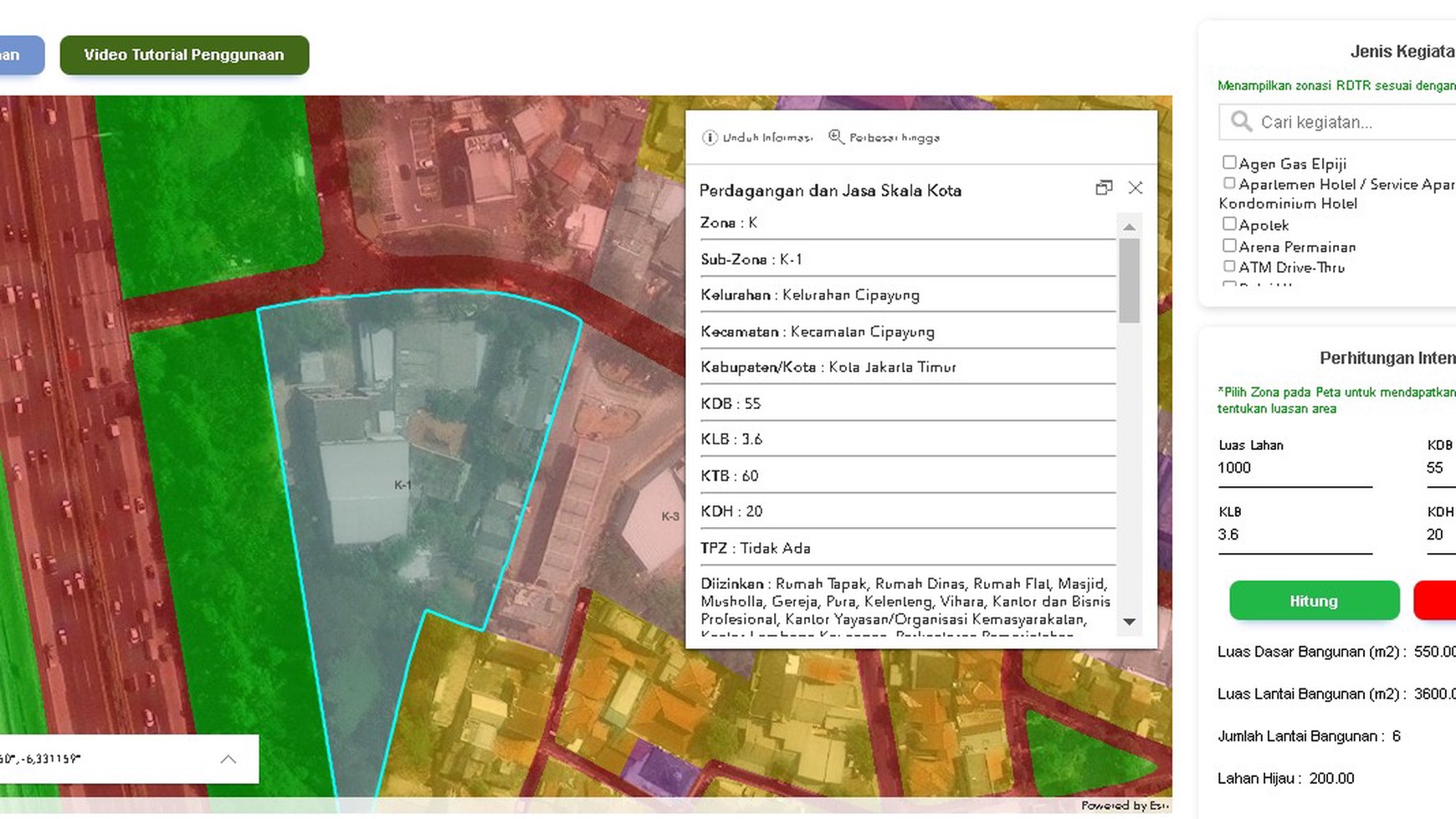
Task: Click the blue button left of Video Tutorial
Action: 21,55
